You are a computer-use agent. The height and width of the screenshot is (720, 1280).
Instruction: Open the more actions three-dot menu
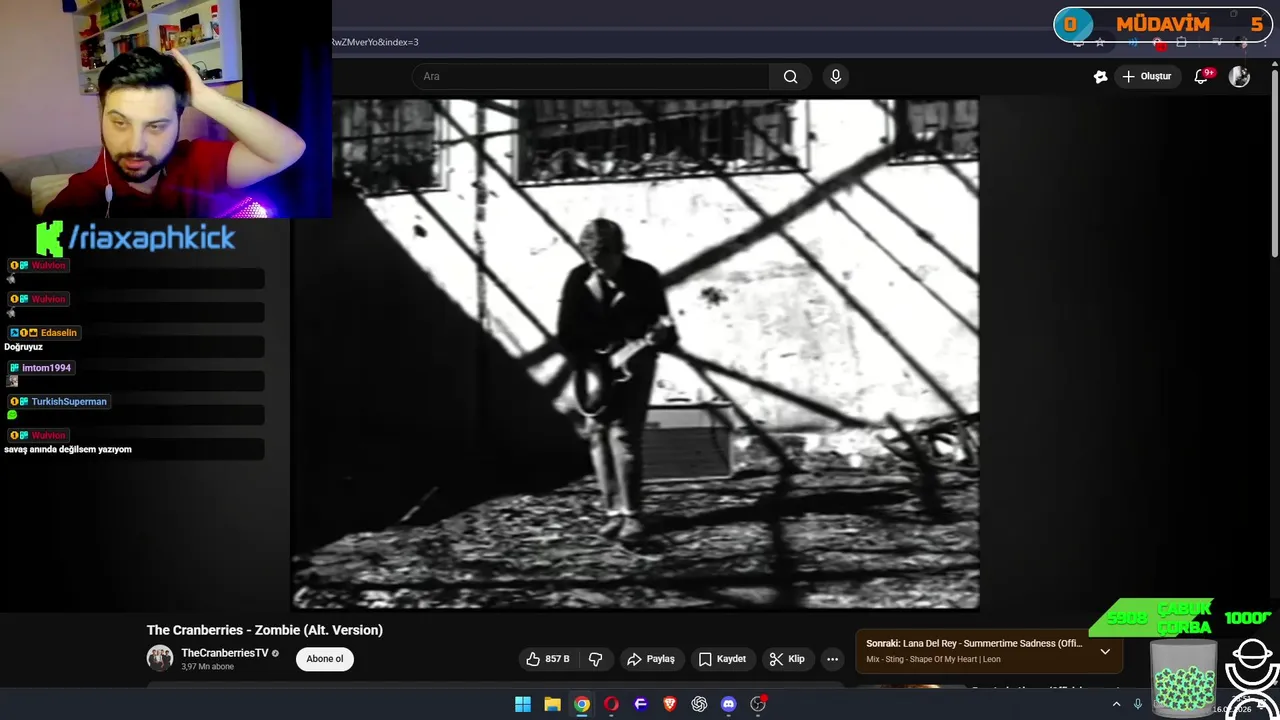832,659
